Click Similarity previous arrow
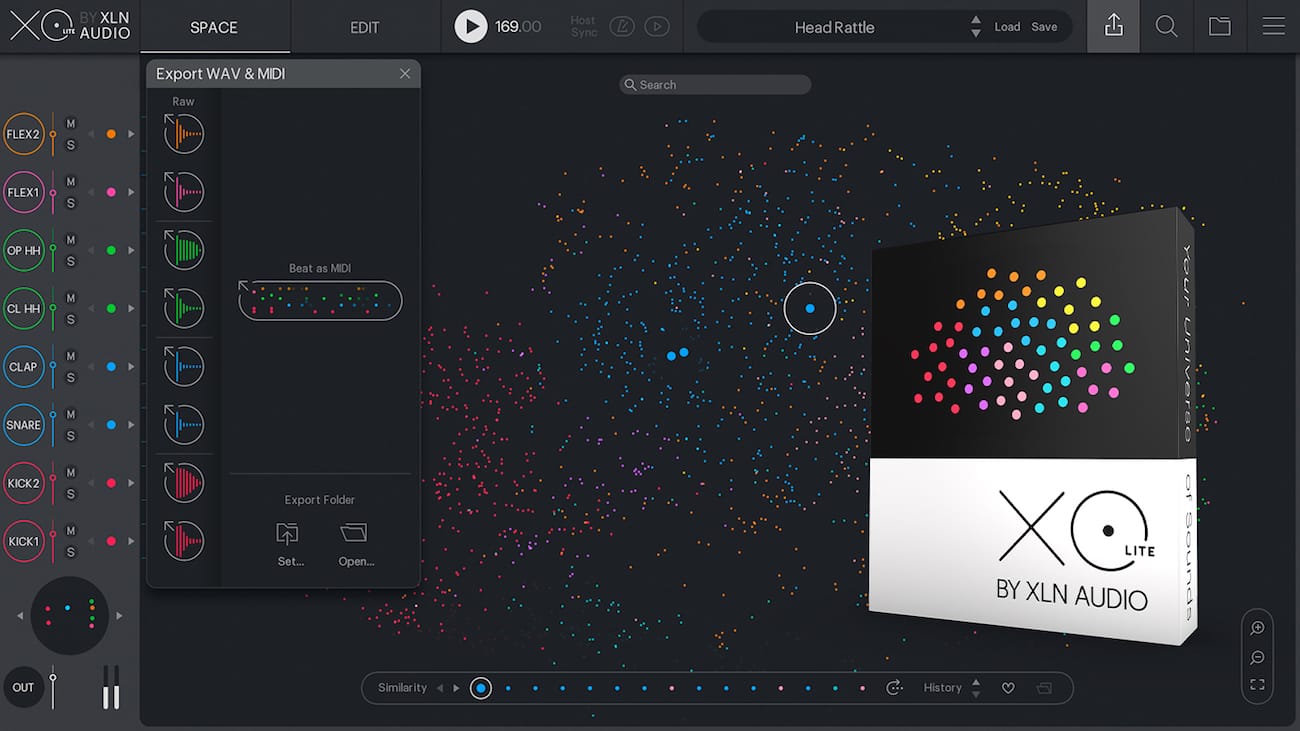Screen dimensions: 1300x731 coord(439,688)
